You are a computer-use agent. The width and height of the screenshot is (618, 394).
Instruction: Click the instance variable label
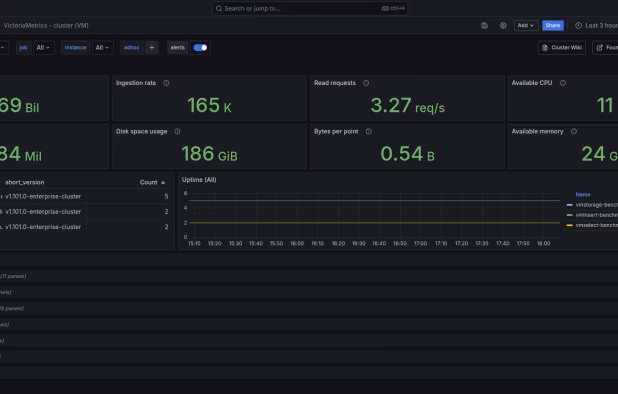pos(75,48)
